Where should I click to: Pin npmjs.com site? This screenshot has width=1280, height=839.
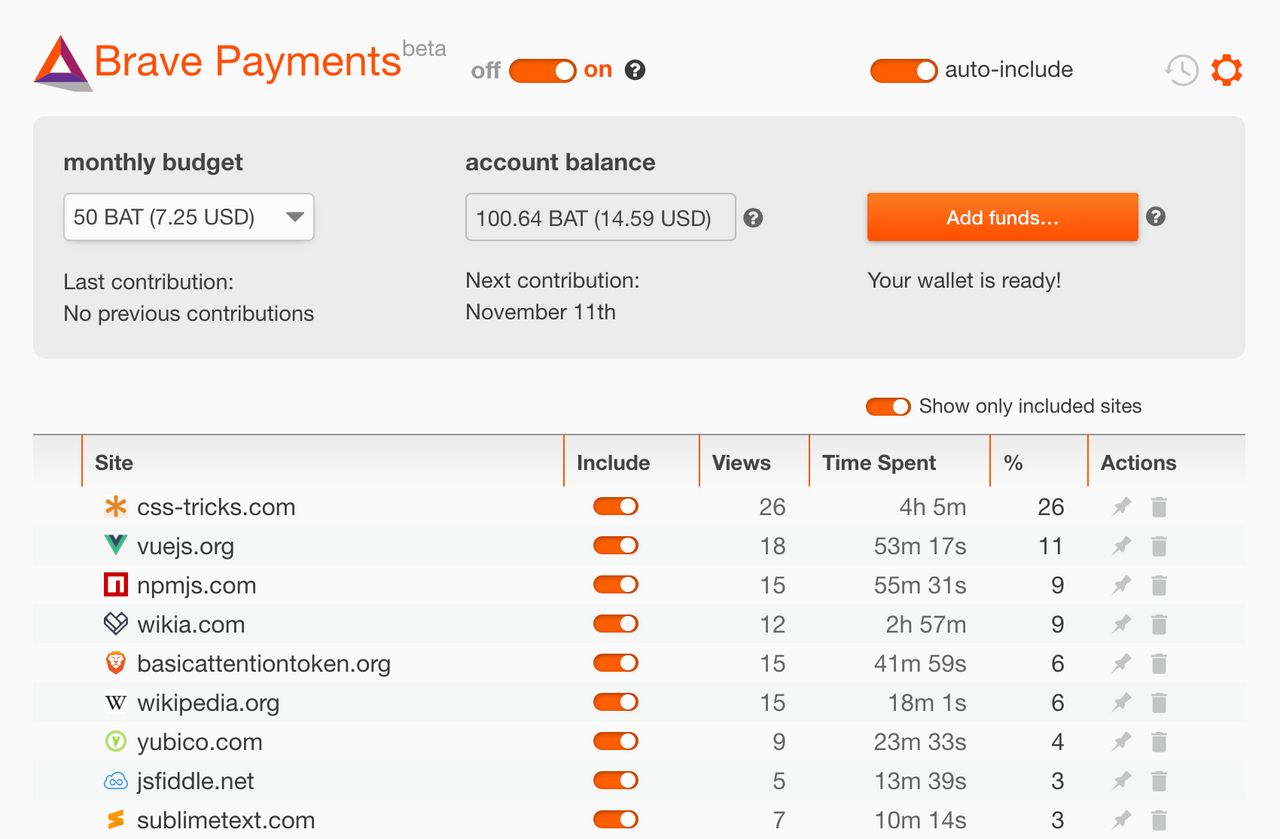1122,585
